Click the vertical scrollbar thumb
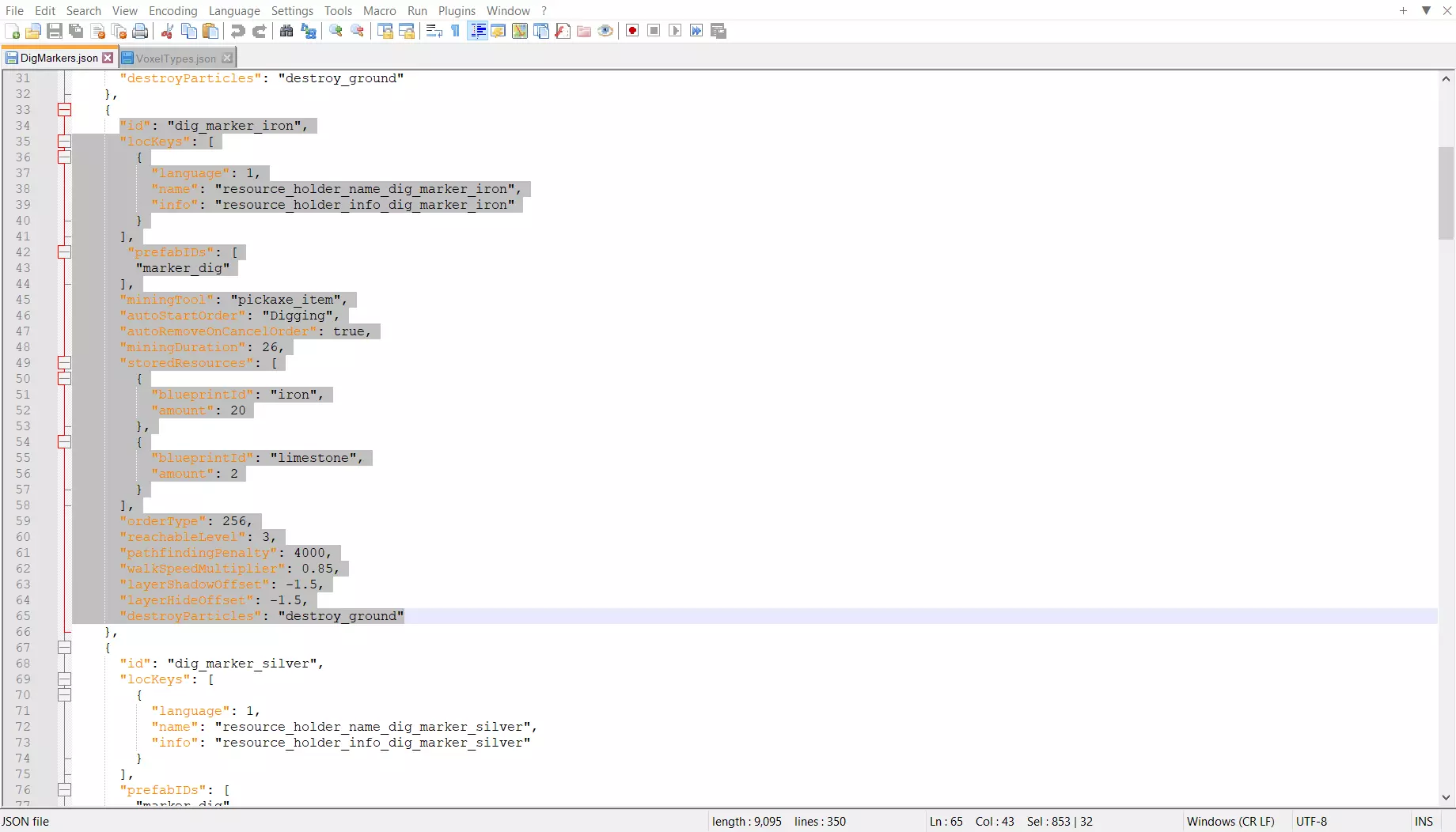This screenshot has height=832, width=1456. pyautogui.click(x=1446, y=193)
